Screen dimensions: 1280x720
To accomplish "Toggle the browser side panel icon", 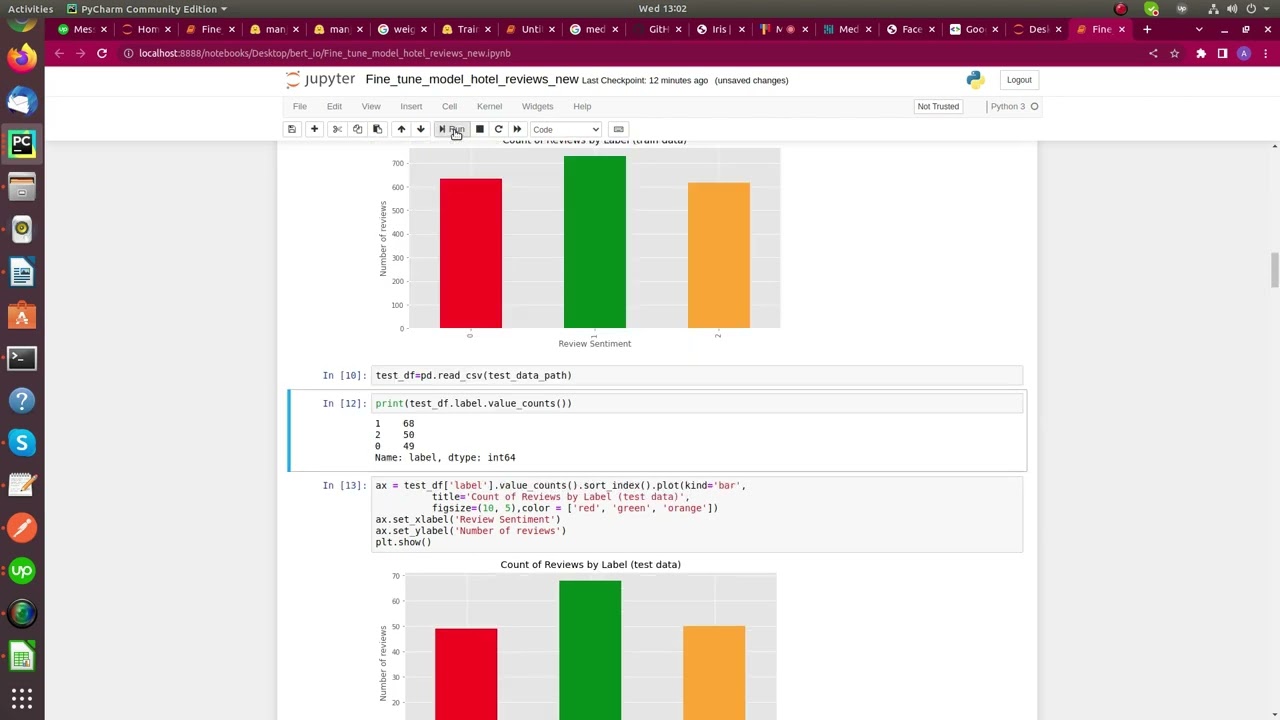I will (1222, 53).
